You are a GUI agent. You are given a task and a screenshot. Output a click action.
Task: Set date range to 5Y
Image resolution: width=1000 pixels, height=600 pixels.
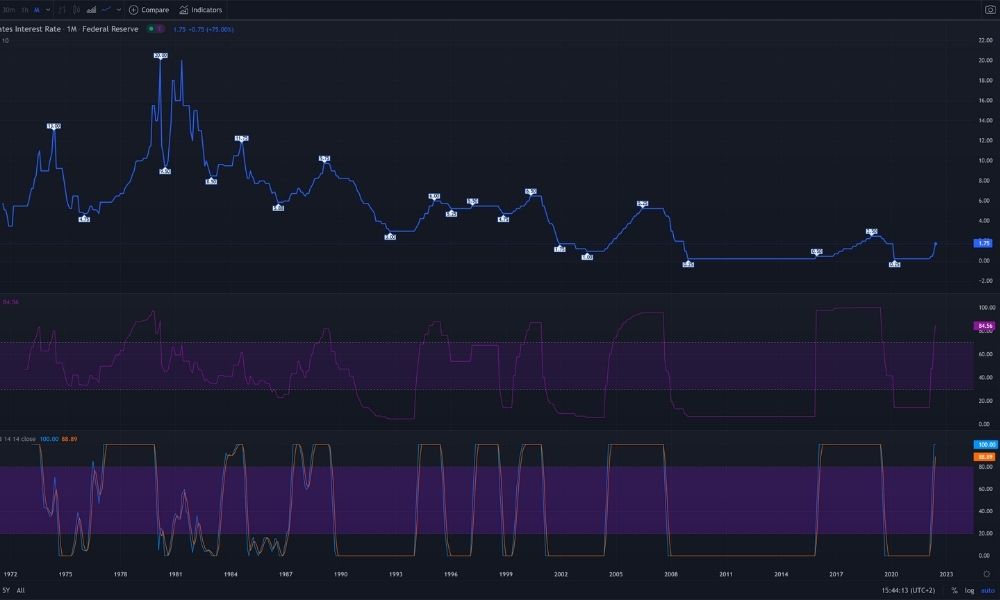6,591
